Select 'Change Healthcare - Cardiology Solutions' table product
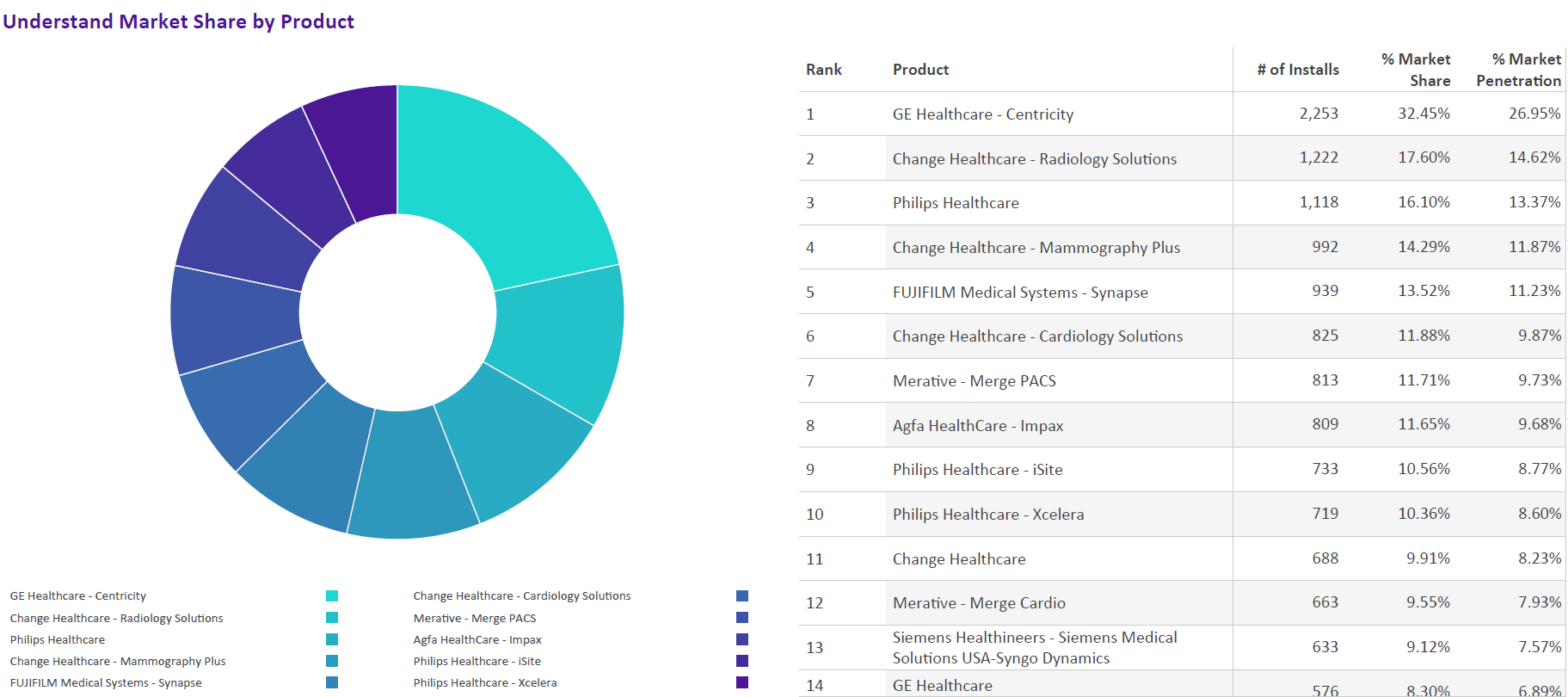The image size is (1568, 697). [1037, 336]
